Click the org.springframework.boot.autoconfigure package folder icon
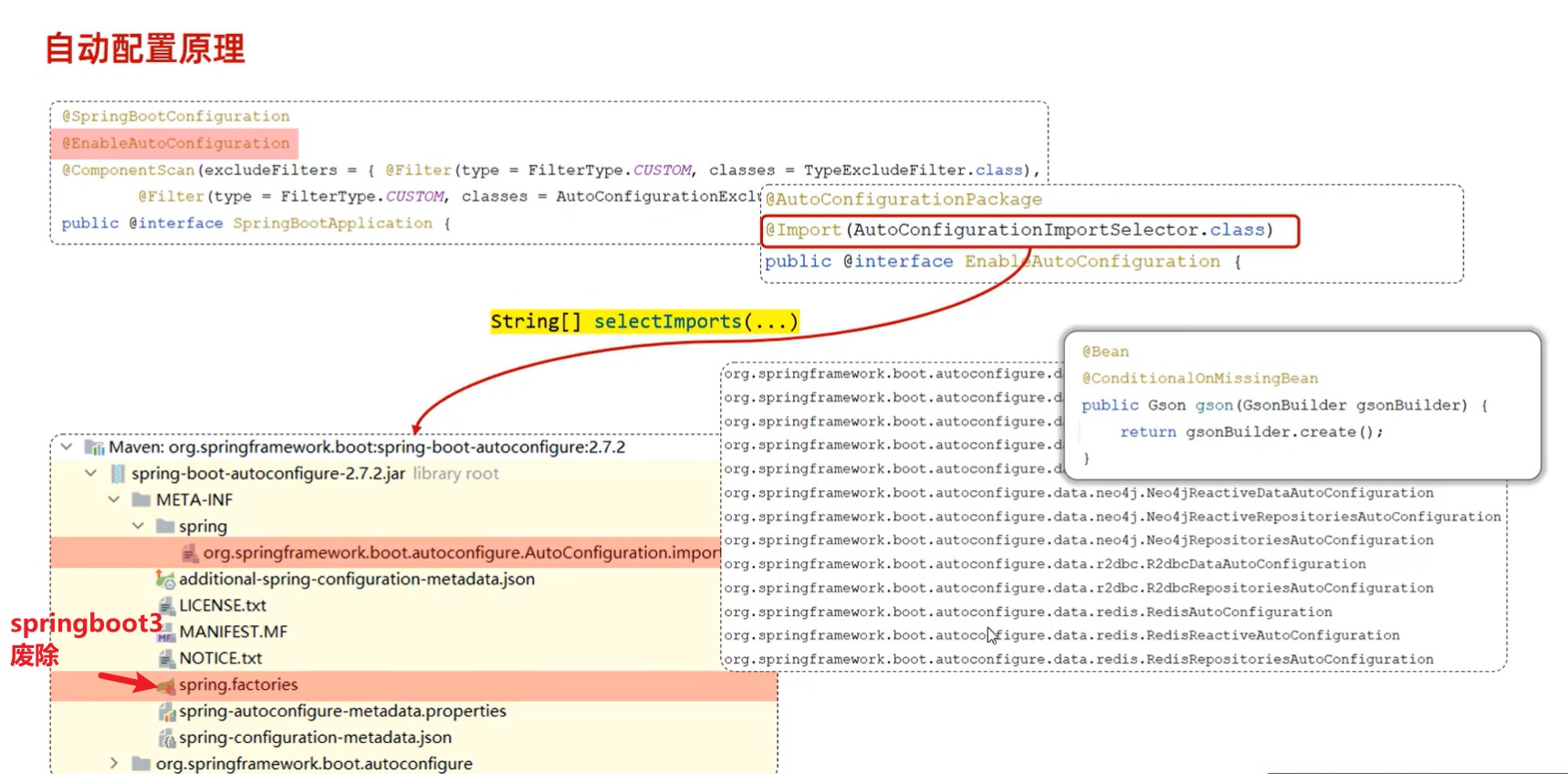This screenshot has width=1568, height=774. click(x=141, y=763)
